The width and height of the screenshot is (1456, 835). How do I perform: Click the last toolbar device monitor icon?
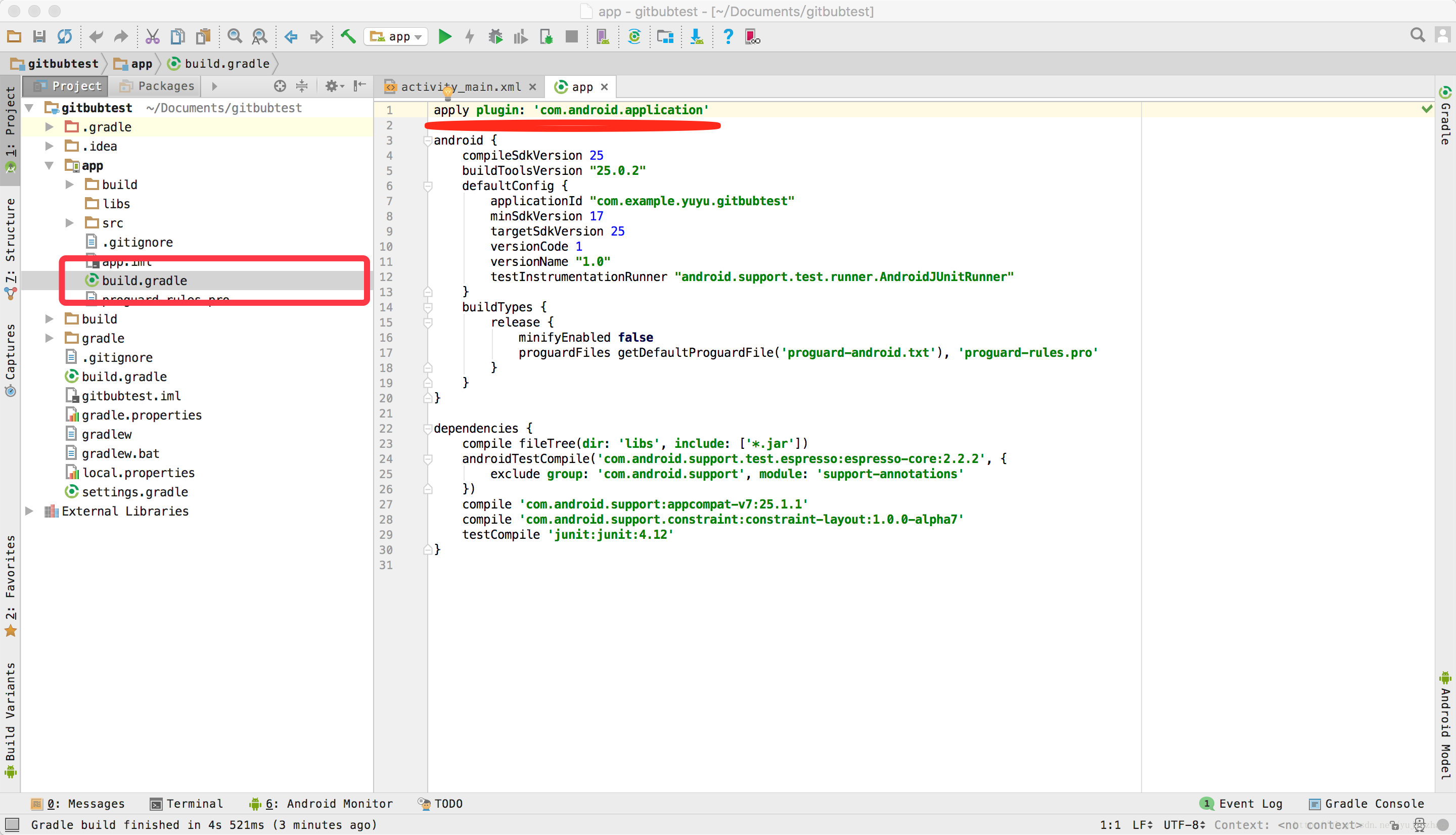(x=752, y=37)
